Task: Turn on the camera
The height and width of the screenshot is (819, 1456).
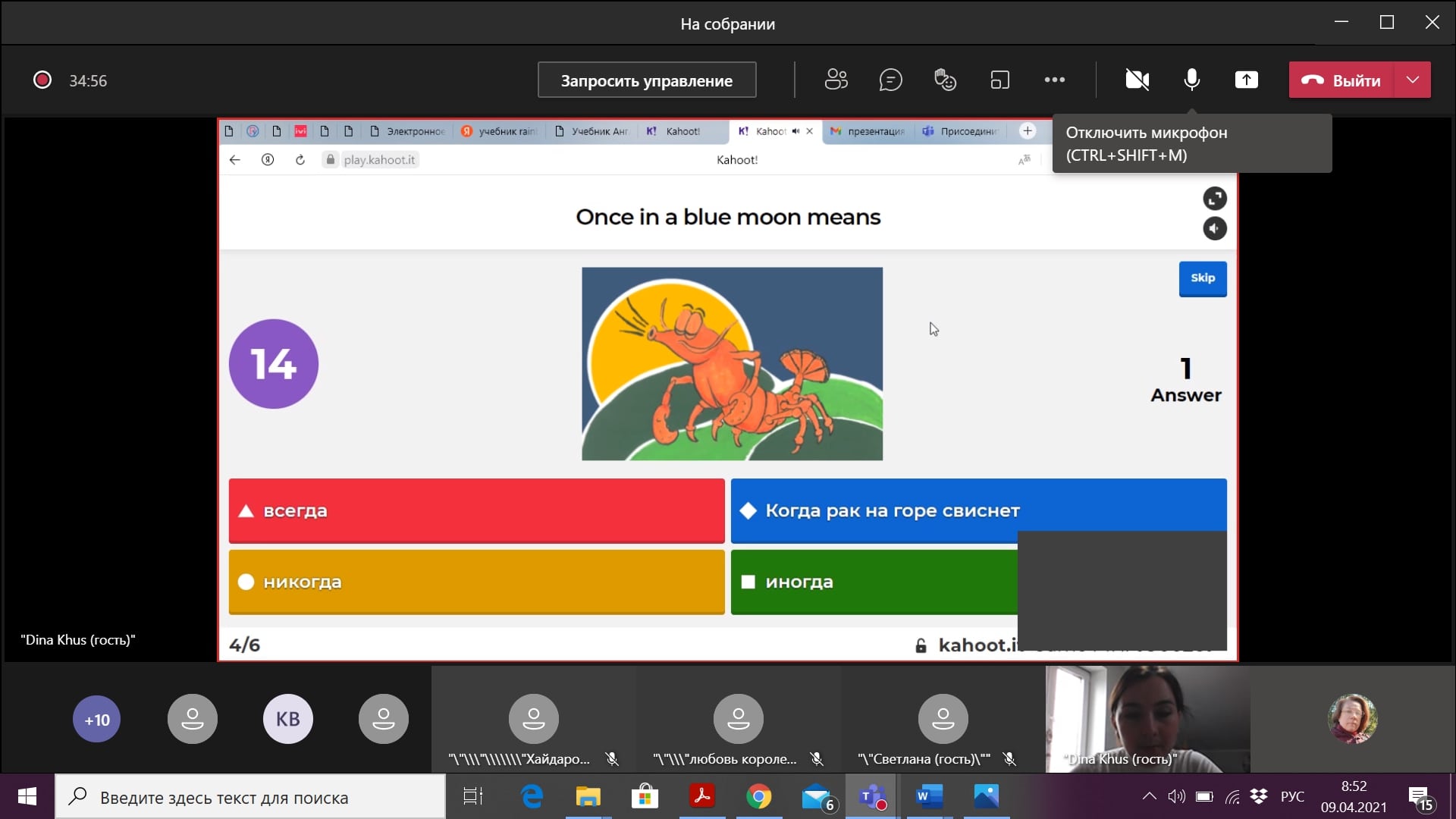Action: tap(1137, 80)
